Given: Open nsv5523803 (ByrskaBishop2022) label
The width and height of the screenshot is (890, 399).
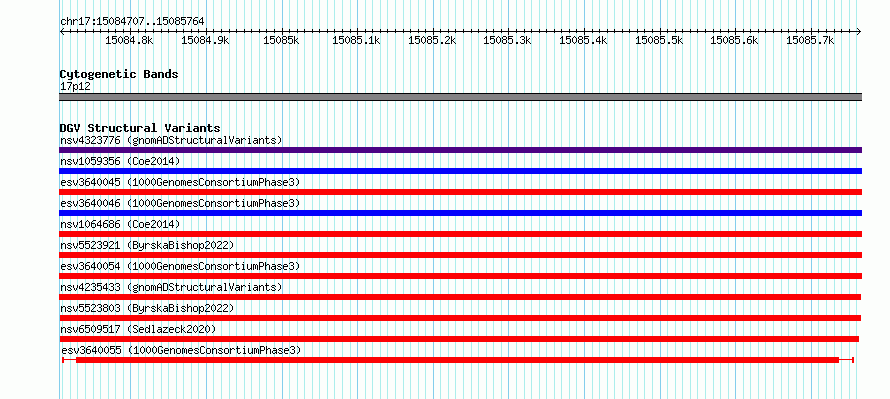Looking at the screenshot, I should coord(147,308).
